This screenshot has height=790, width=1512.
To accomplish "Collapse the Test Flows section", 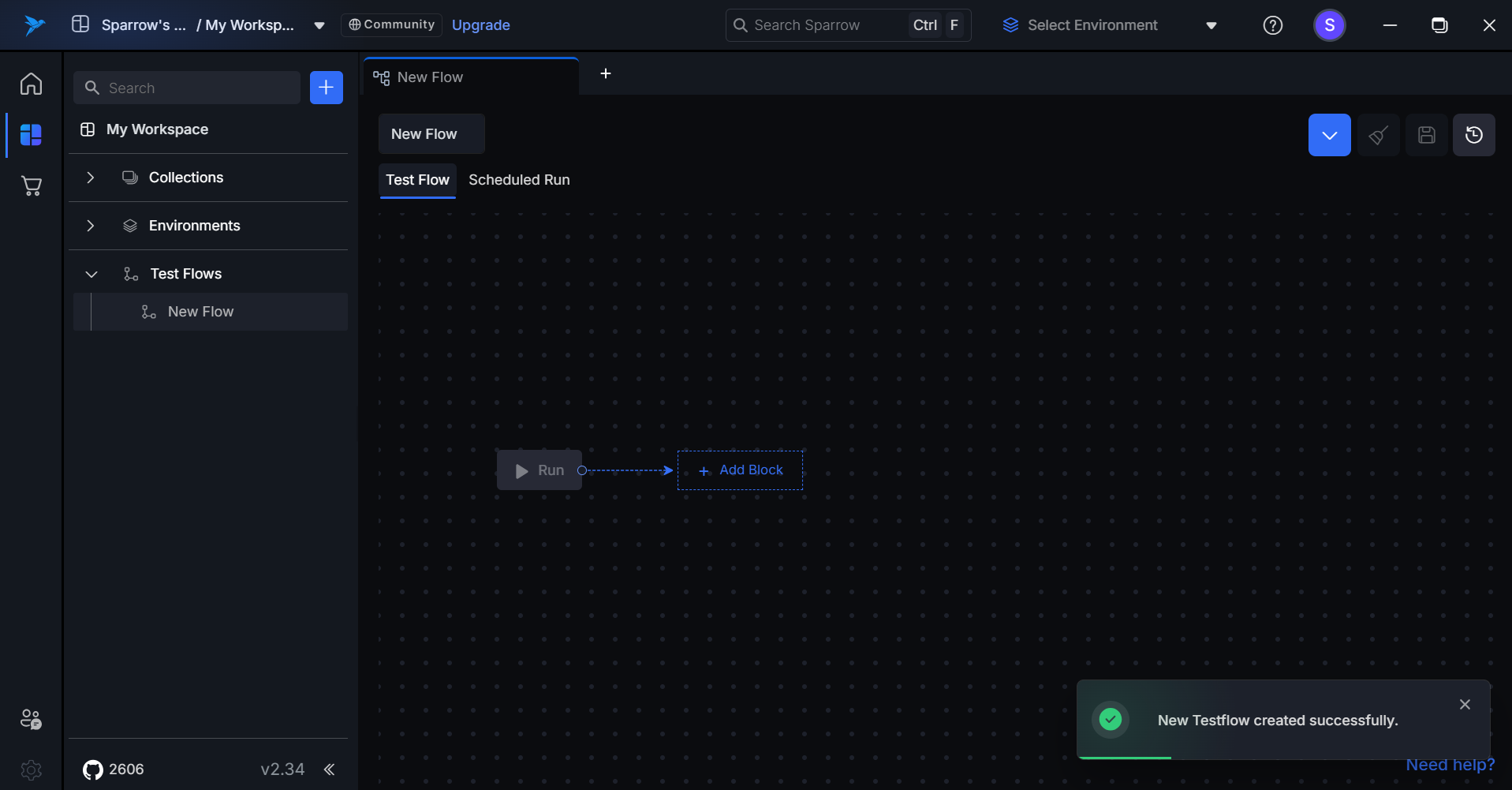I will [x=91, y=274].
